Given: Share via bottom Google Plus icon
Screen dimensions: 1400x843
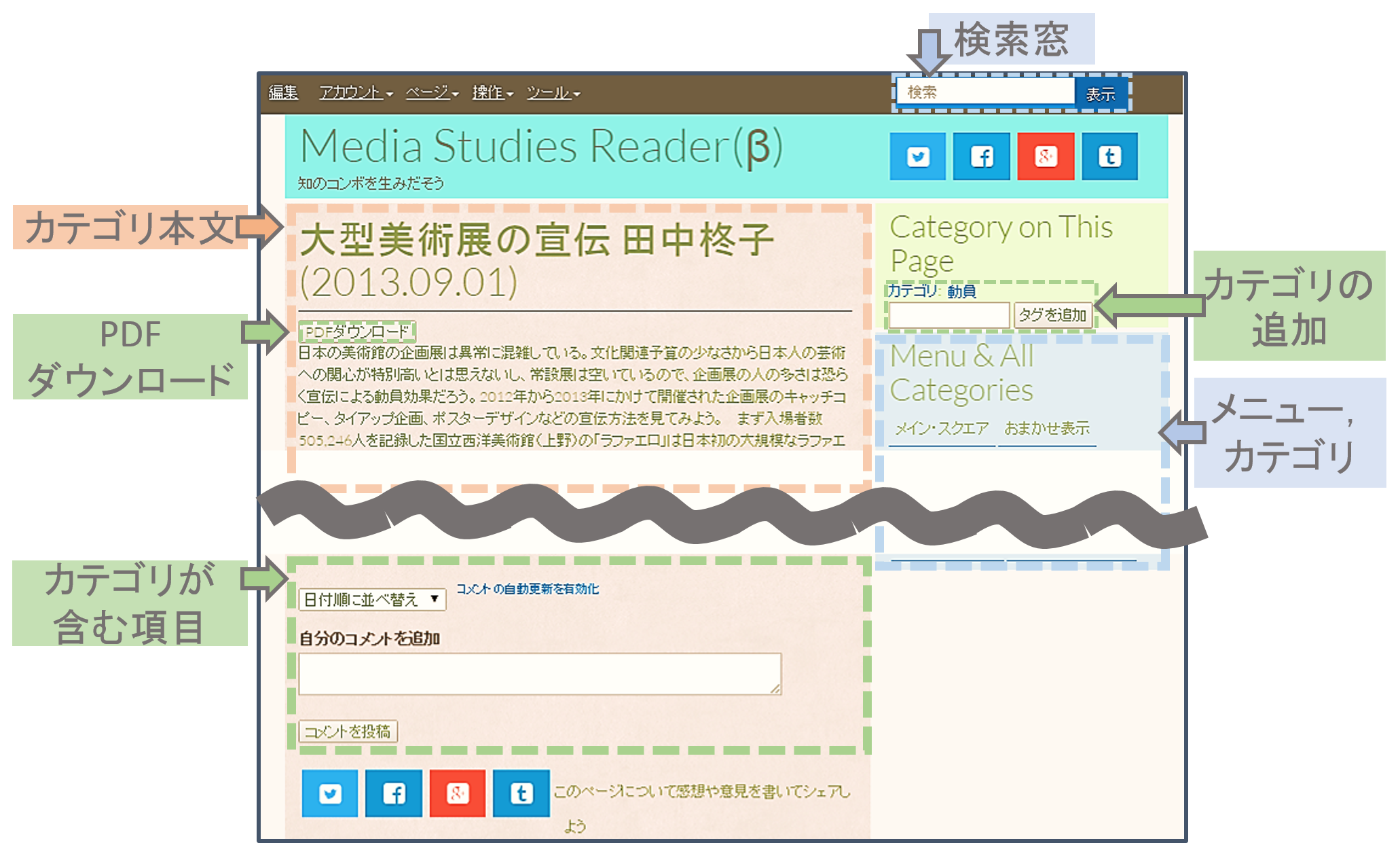Looking at the screenshot, I should point(458,793).
